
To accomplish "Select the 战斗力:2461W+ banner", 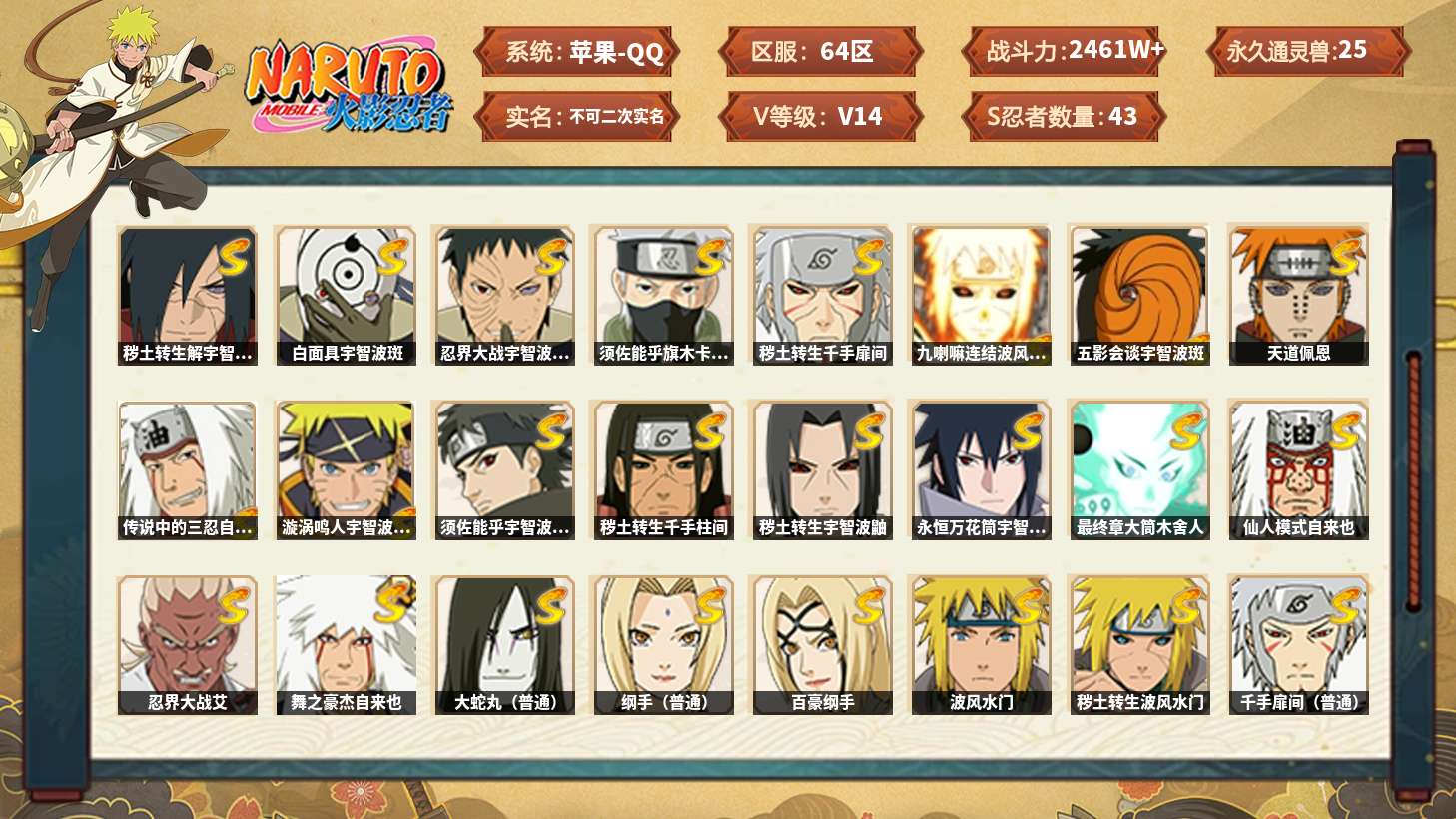I will 1064,52.
